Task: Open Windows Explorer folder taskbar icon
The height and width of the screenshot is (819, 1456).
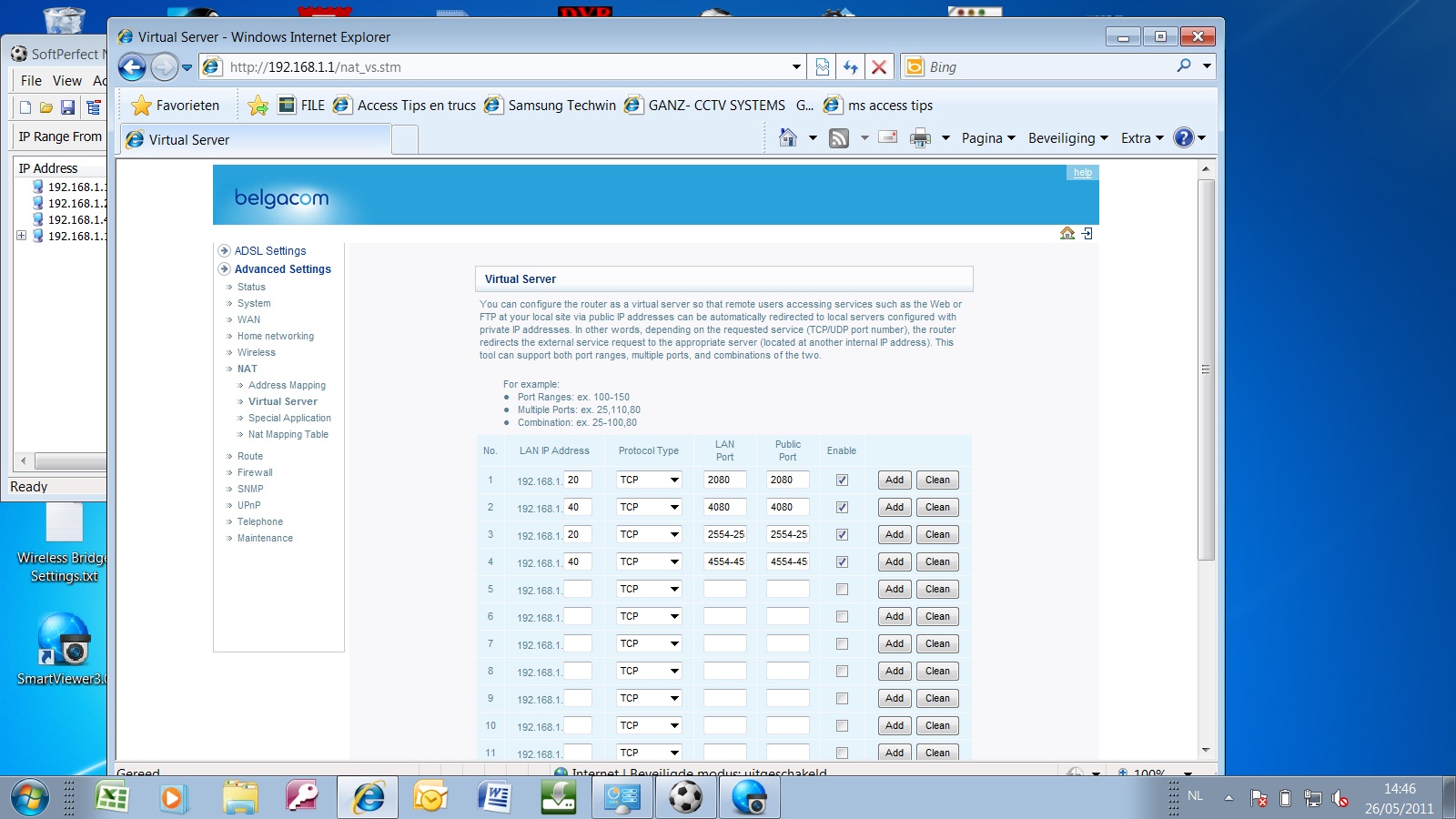Action: point(240,798)
